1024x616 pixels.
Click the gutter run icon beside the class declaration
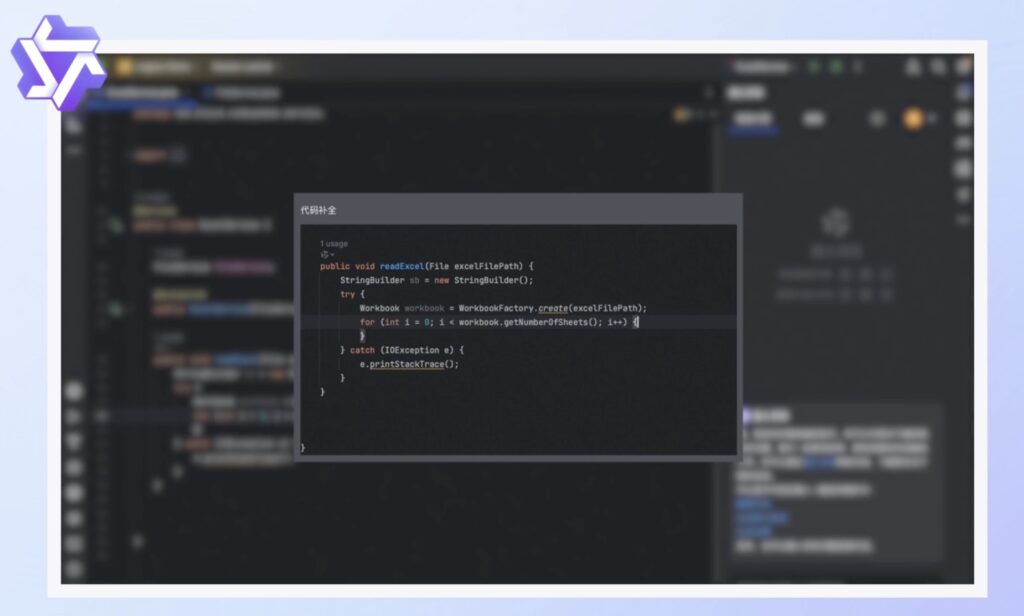(x=115, y=226)
